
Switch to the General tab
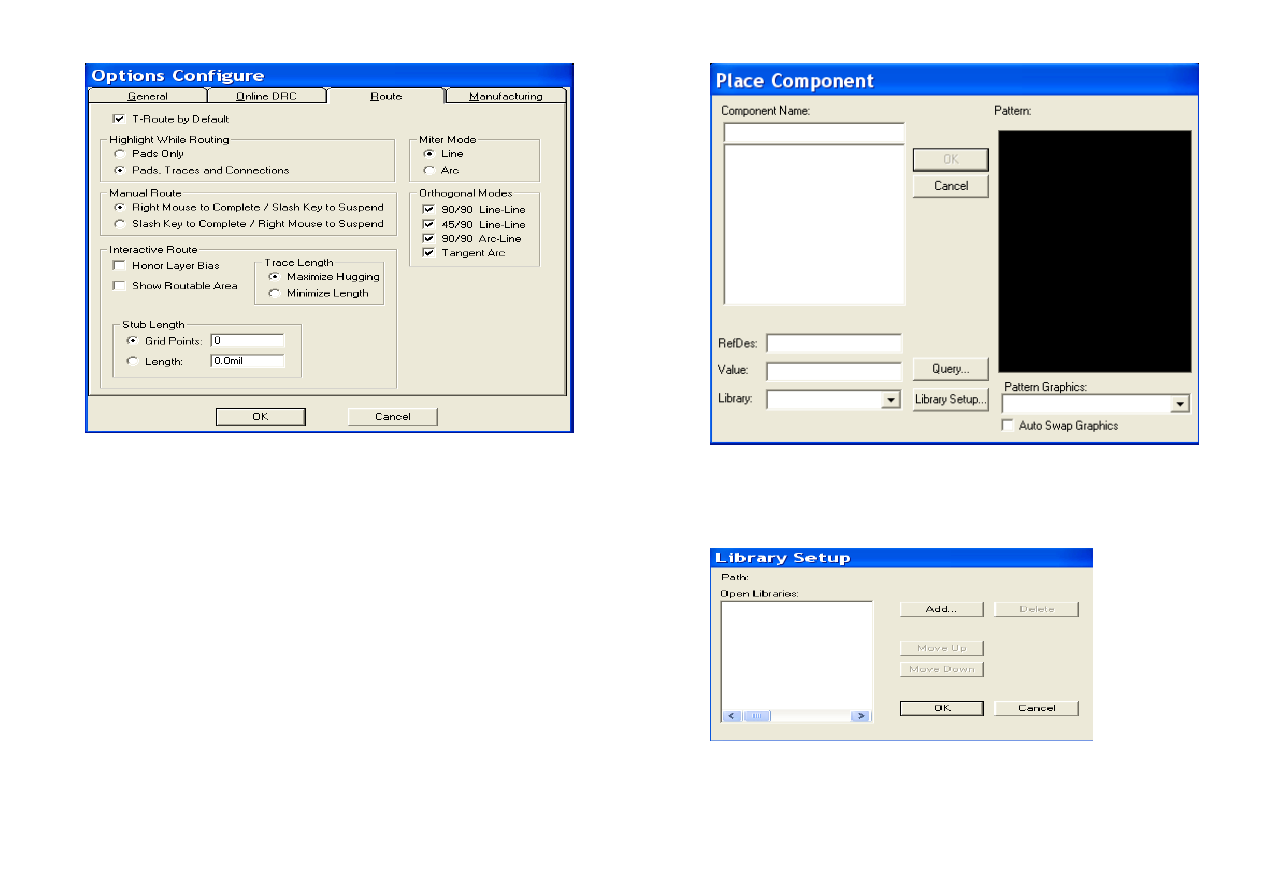point(148,96)
